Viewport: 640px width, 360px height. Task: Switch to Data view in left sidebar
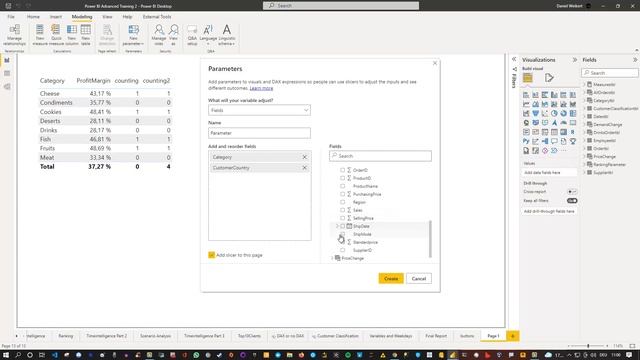point(7,73)
